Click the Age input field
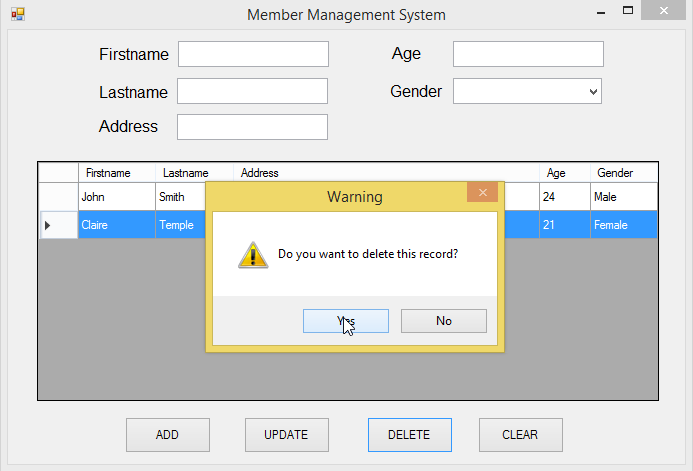Screen dimensions: 693x471 point(528,54)
